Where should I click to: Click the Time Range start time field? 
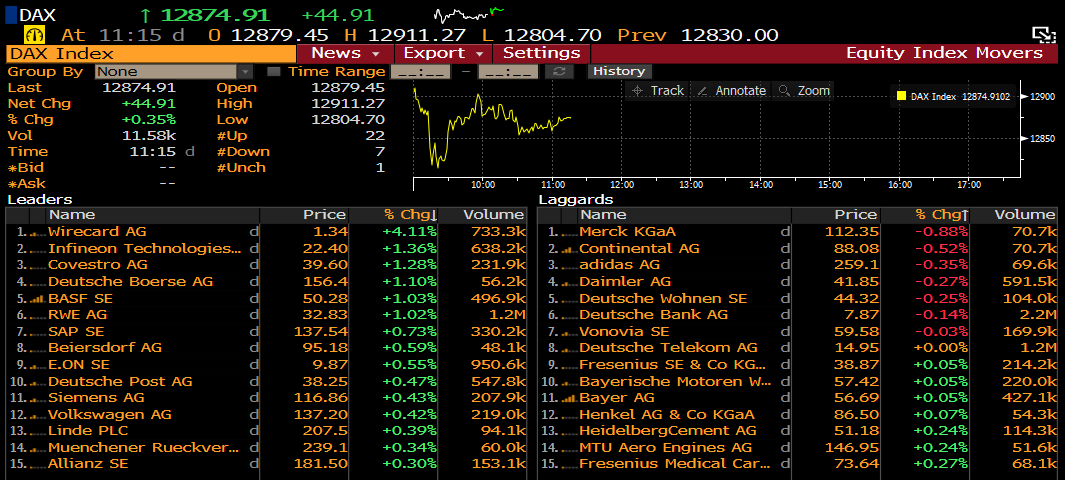[x=421, y=71]
